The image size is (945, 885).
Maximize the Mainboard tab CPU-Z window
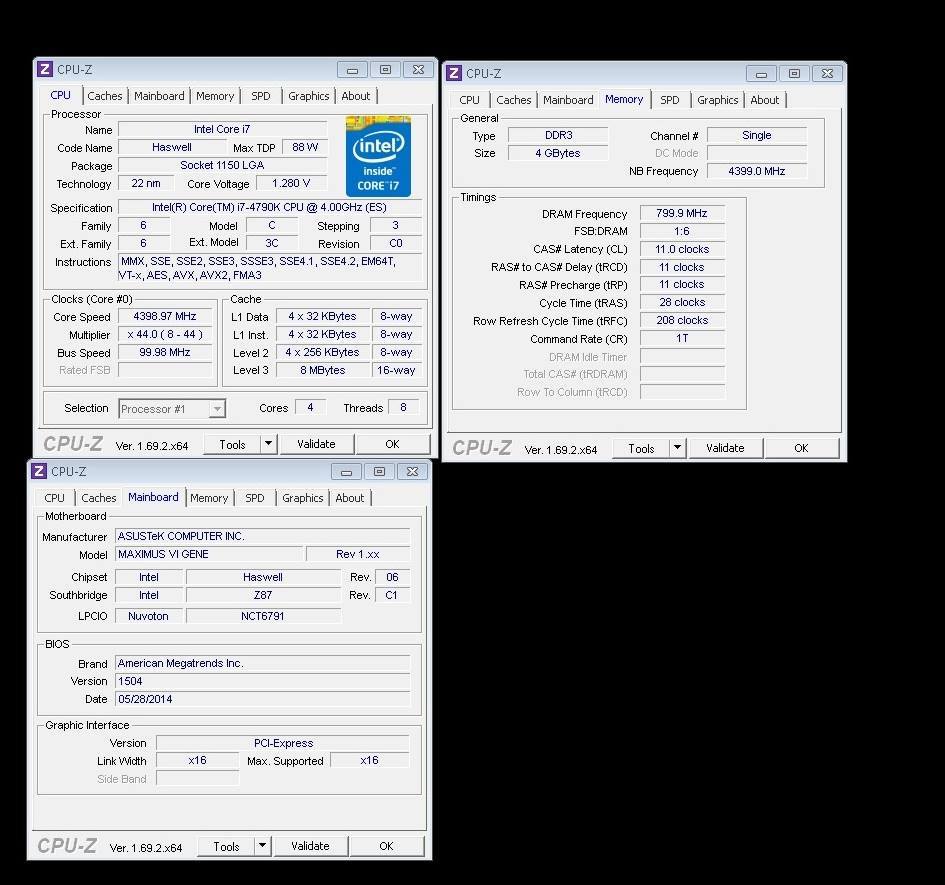click(x=379, y=471)
